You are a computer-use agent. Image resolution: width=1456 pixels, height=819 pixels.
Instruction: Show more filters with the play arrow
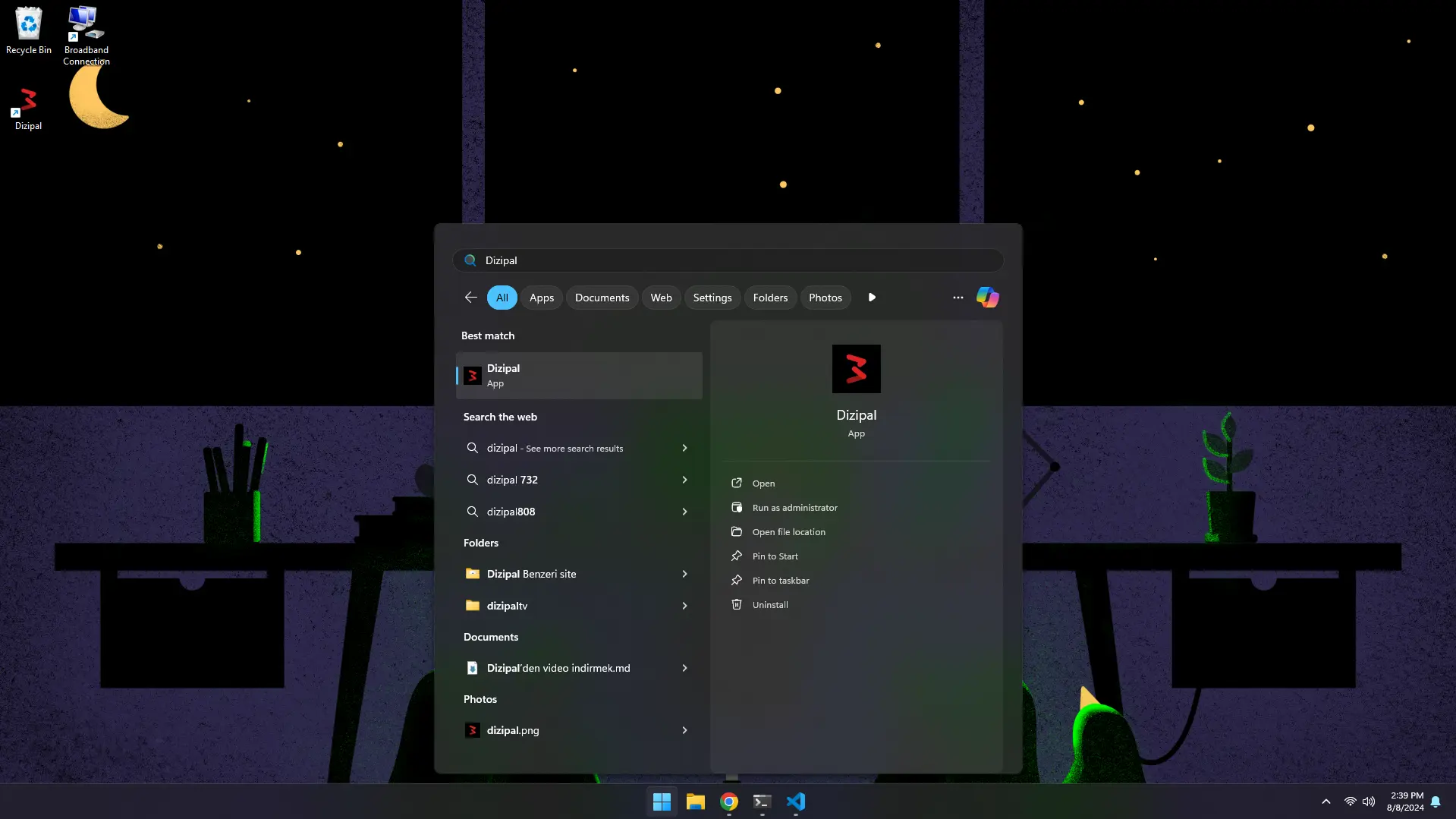click(872, 298)
